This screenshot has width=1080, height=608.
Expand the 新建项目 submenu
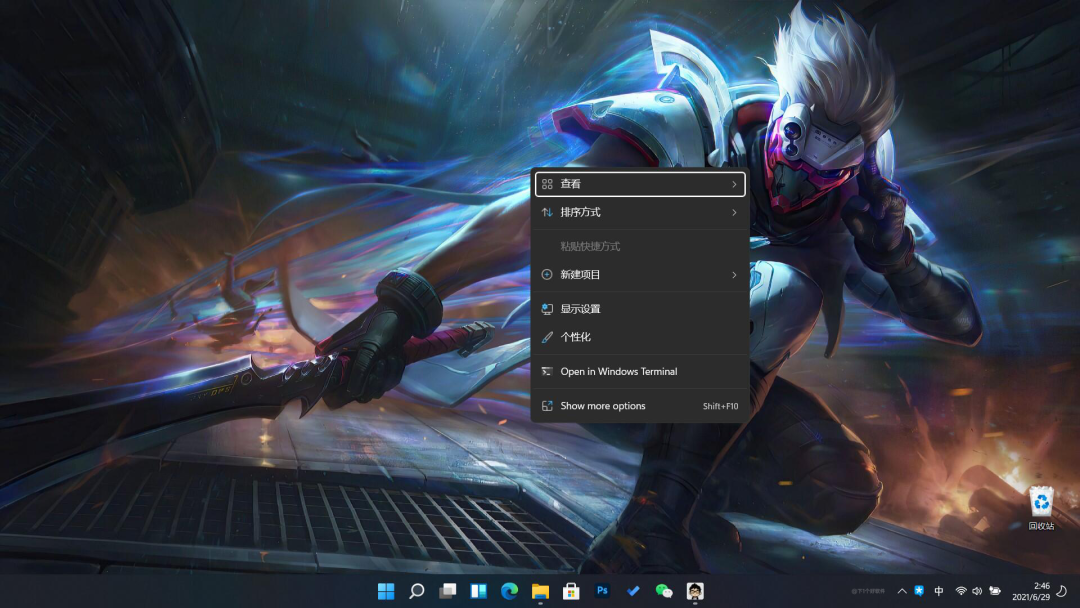click(640, 275)
